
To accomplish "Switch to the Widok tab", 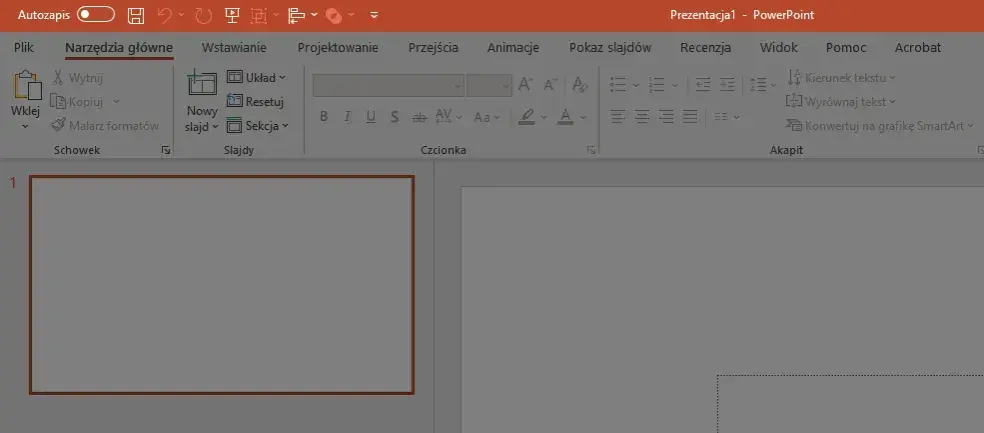I will [x=778, y=48].
